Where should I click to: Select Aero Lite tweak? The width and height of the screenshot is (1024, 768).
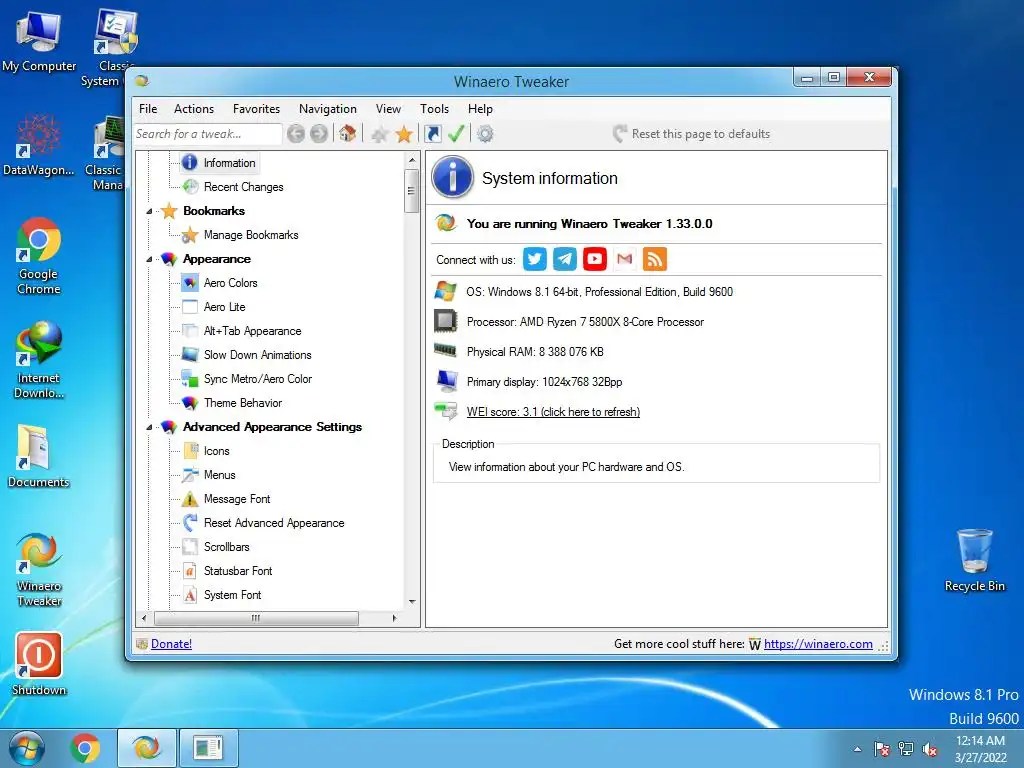[x=224, y=307]
